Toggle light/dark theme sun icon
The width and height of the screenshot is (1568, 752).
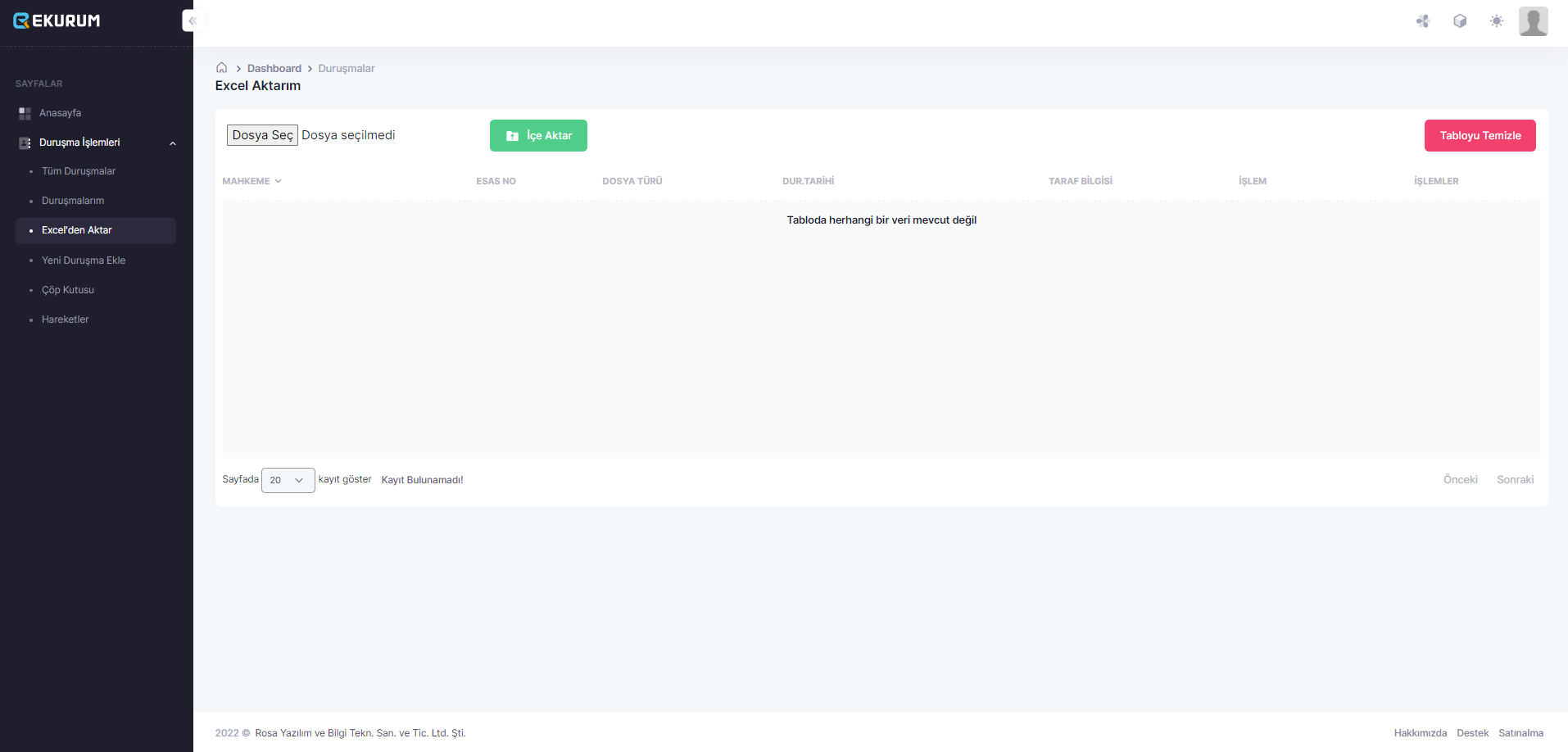[1497, 21]
